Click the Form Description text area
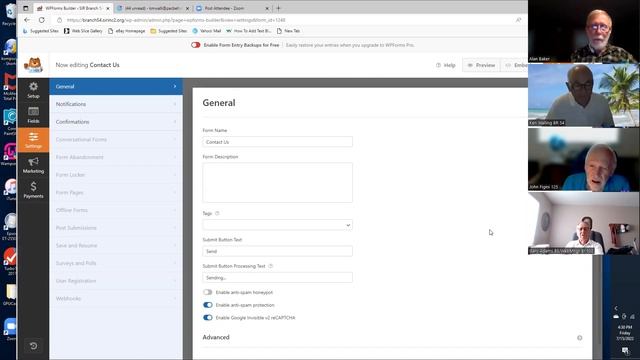This screenshot has width=640, height=360. [x=277, y=182]
